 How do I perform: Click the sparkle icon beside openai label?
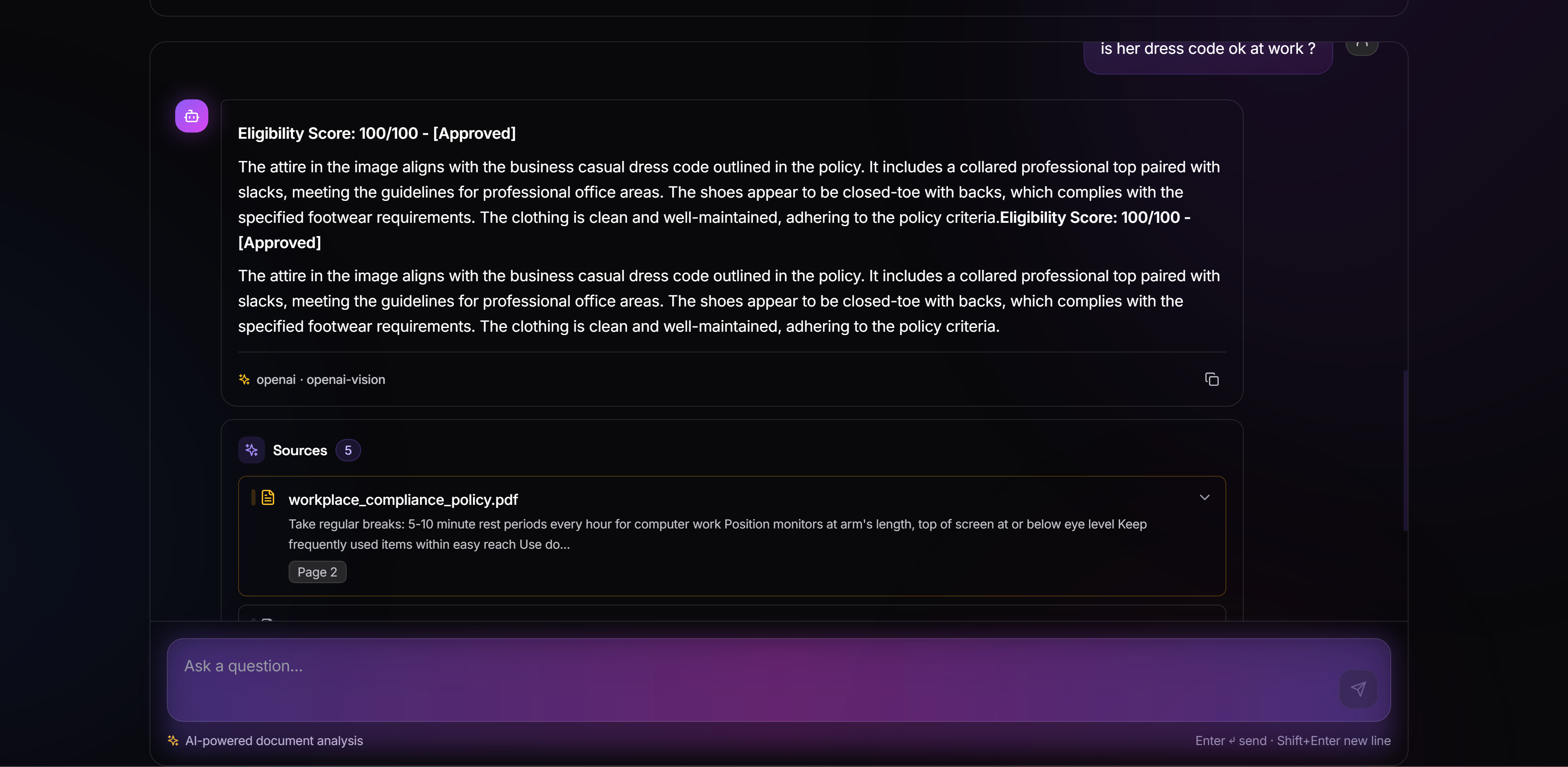tap(244, 379)
